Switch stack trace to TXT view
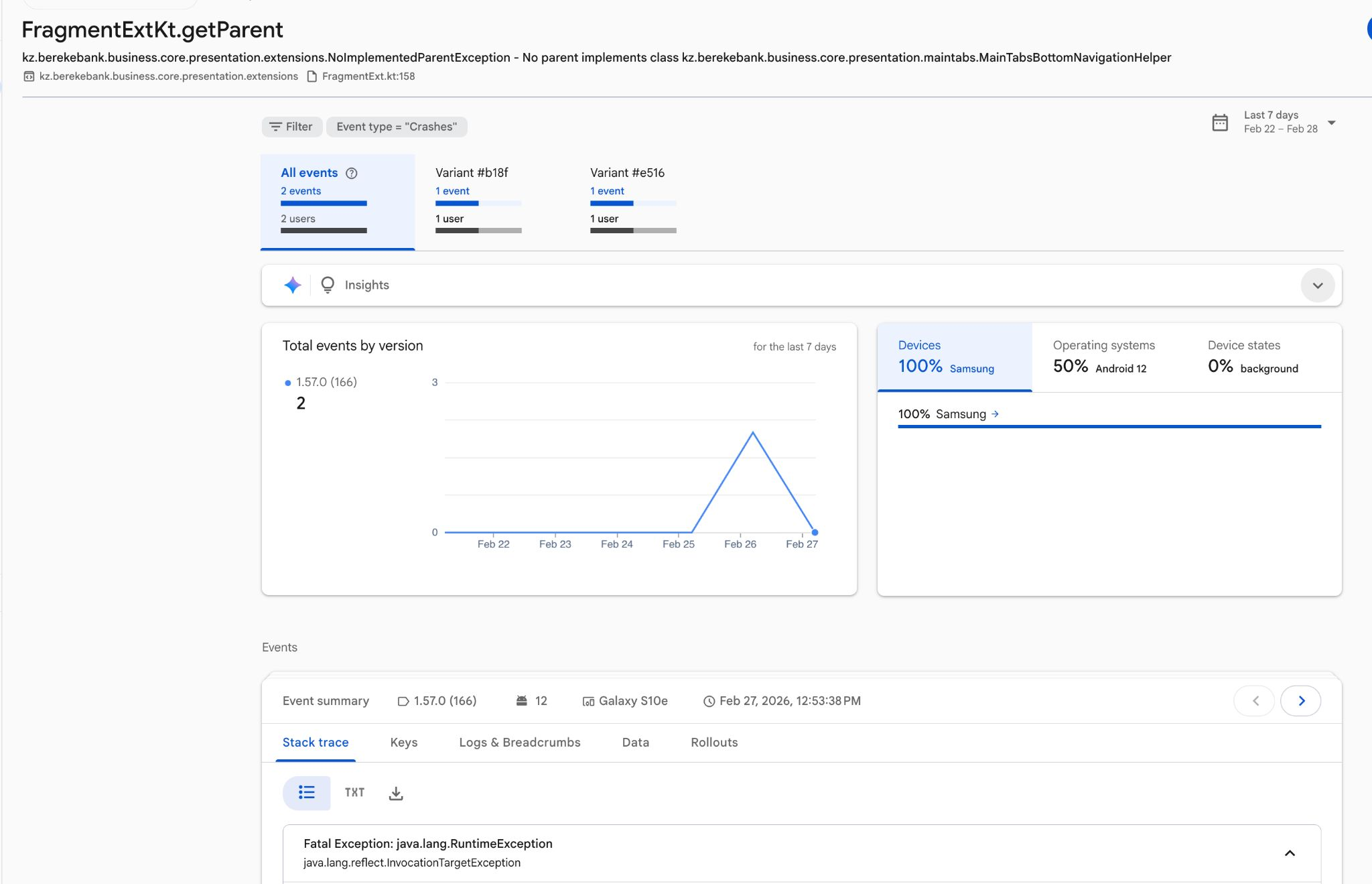This screenshot has width=1372, height=884. click(354, 793)
